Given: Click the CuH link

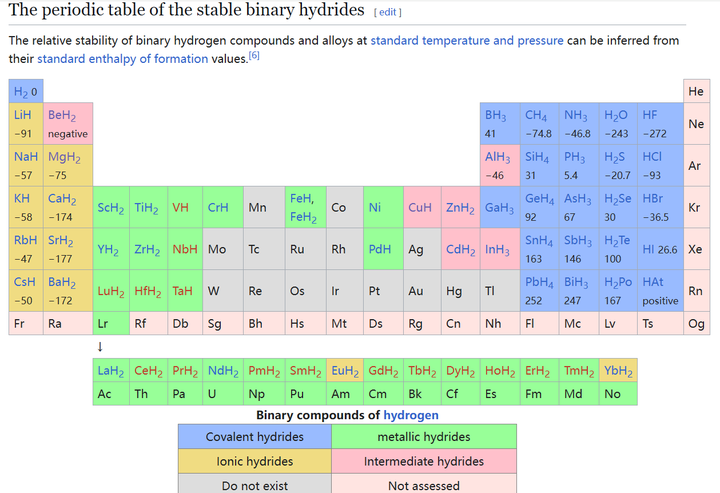Looking at the screenshot, I should [x=420, y=207].
